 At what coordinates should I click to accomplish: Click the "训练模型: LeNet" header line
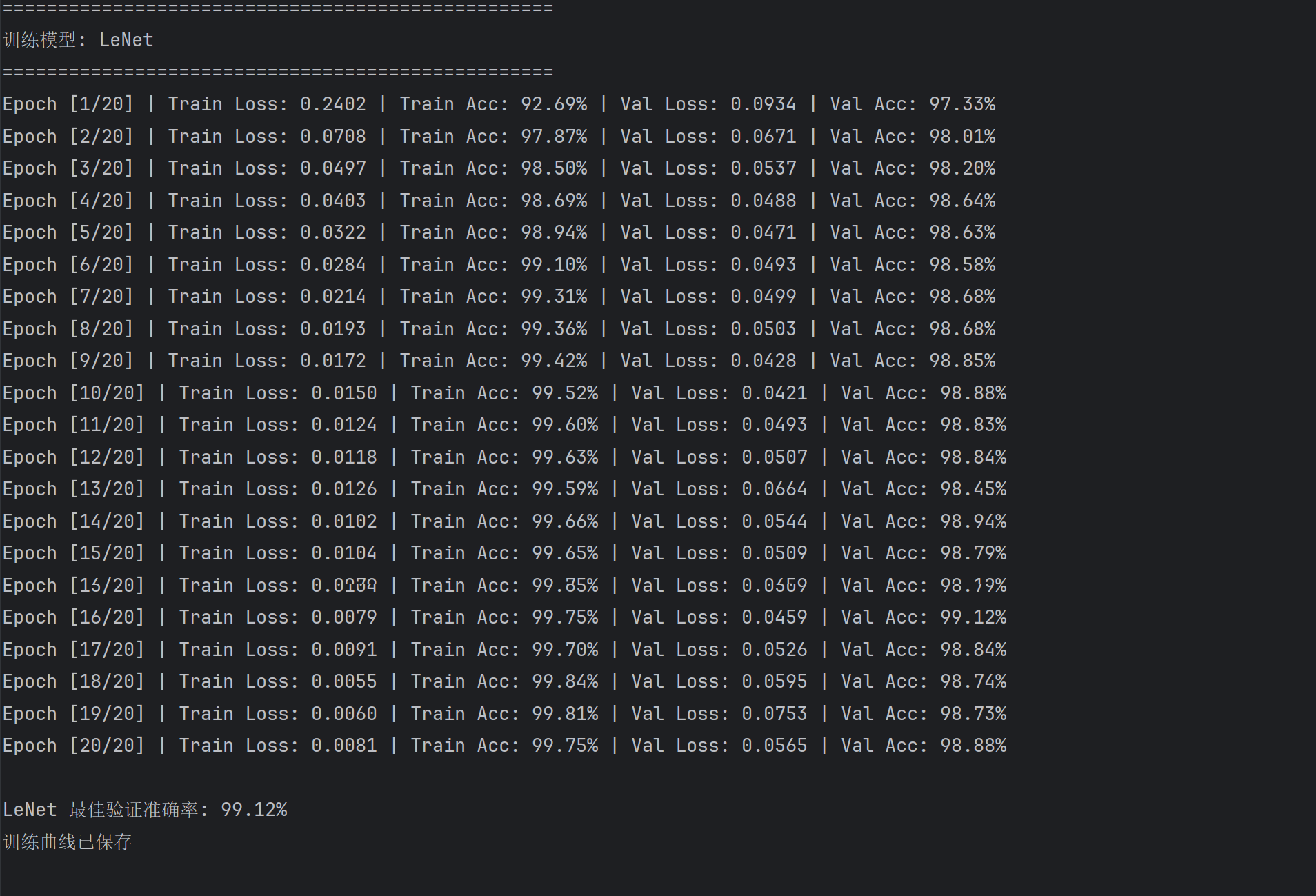click(78, 40)
